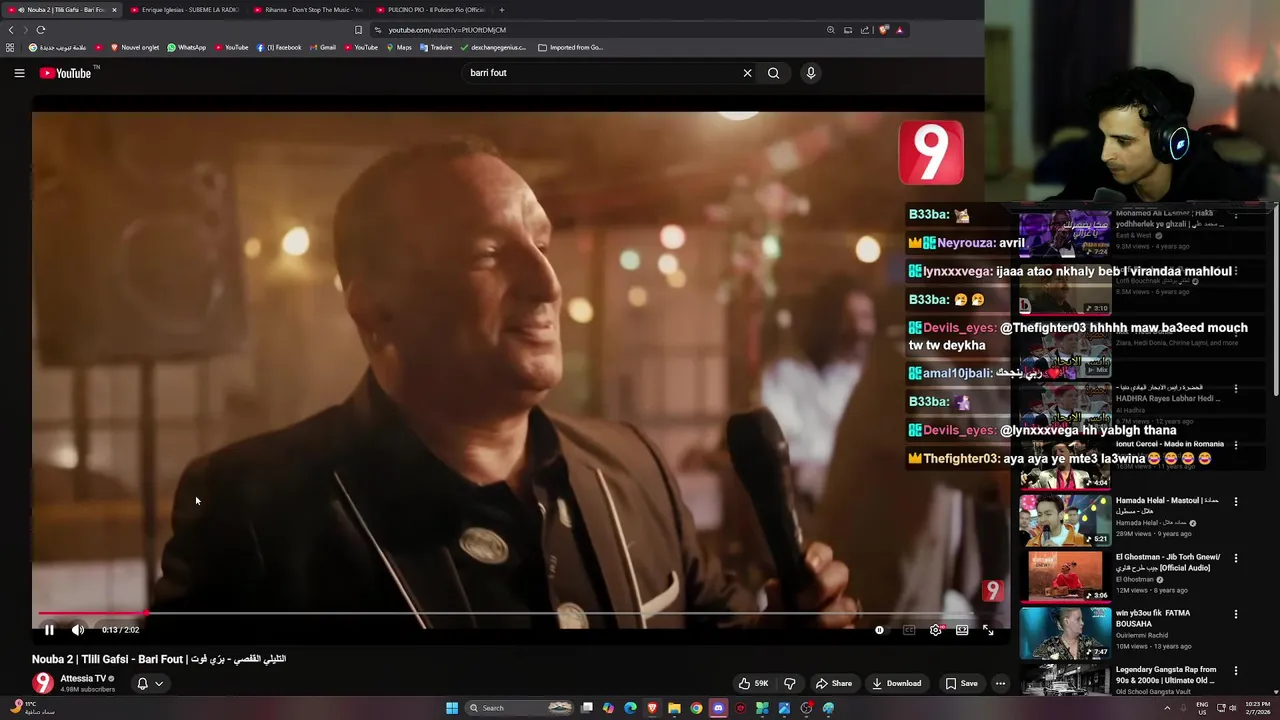Image resolution: width=1280 pixels, height=720 pixels.
Task: Open the browser zoom icon
Action: click(830, 30)
